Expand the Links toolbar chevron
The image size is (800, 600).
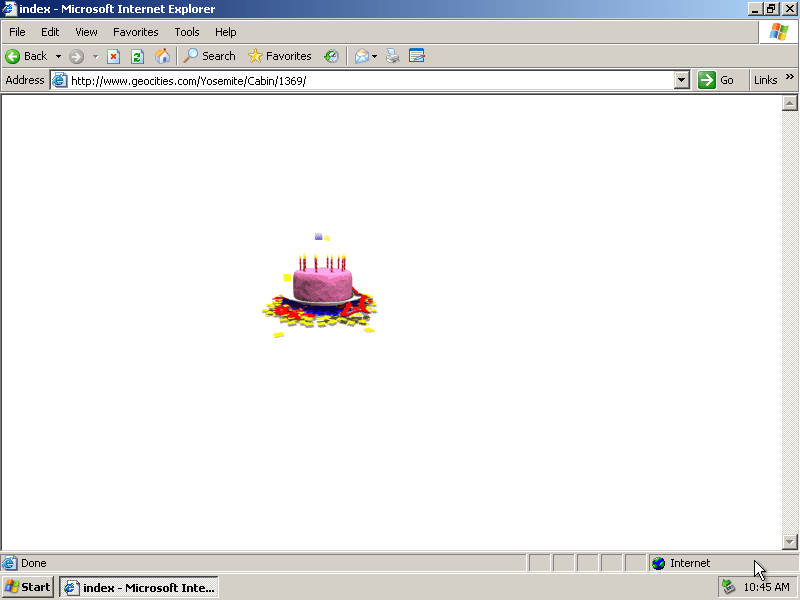point(790,78)
